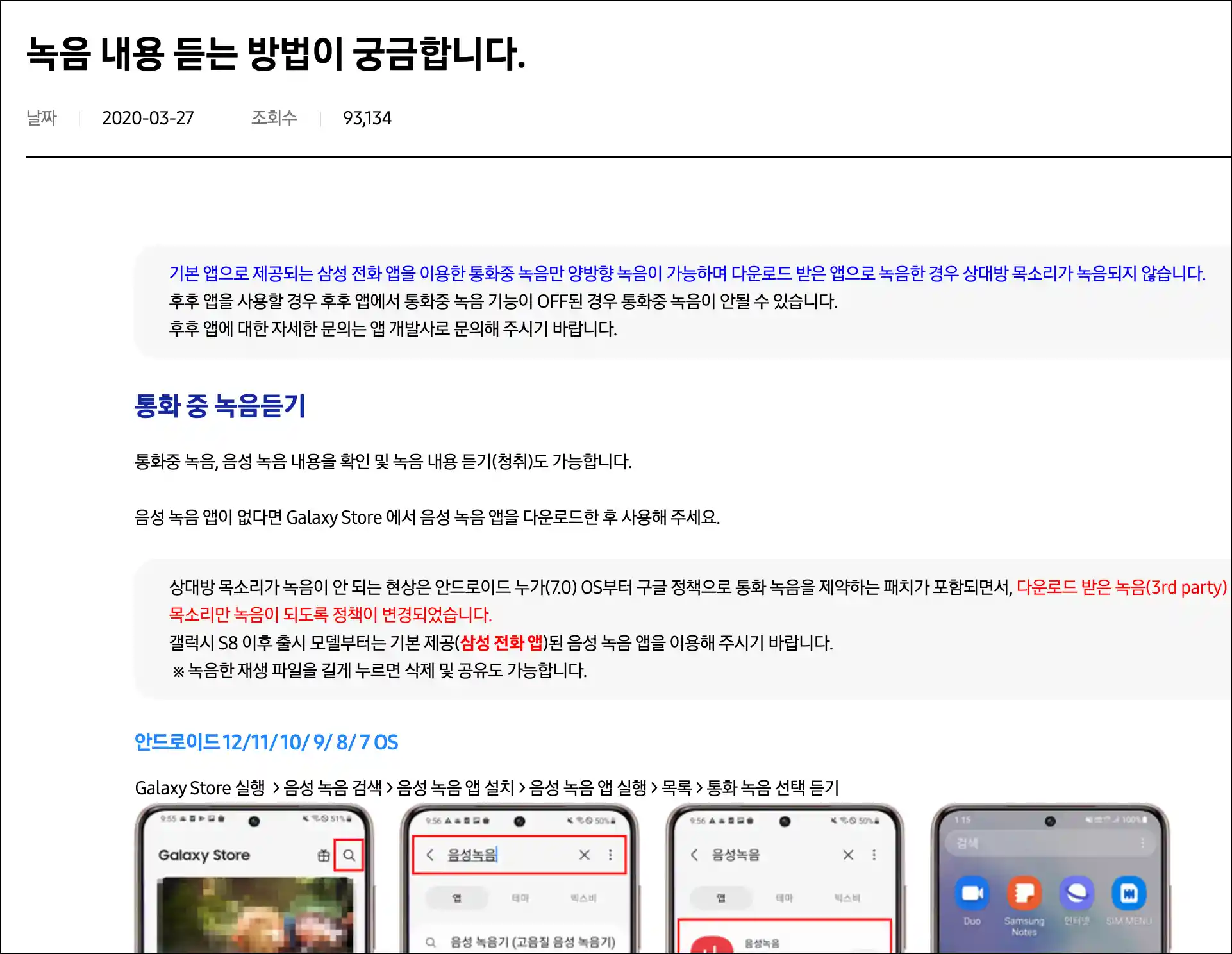Click the 음성녹음 app name in third phone results
Image resolution: width=1232 pixels, height=954 pixels.
click(x=762, y=943)
